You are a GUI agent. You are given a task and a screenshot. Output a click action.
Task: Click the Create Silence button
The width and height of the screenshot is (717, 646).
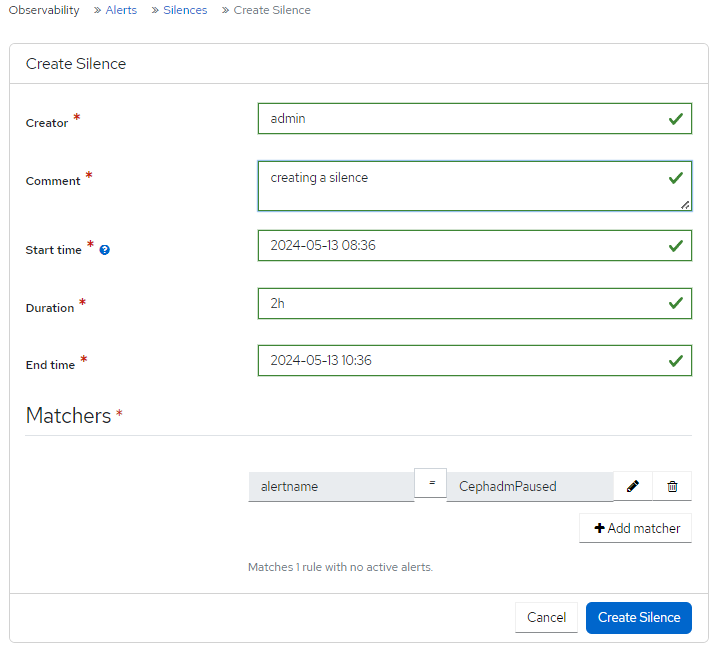(x=638, y=617)
